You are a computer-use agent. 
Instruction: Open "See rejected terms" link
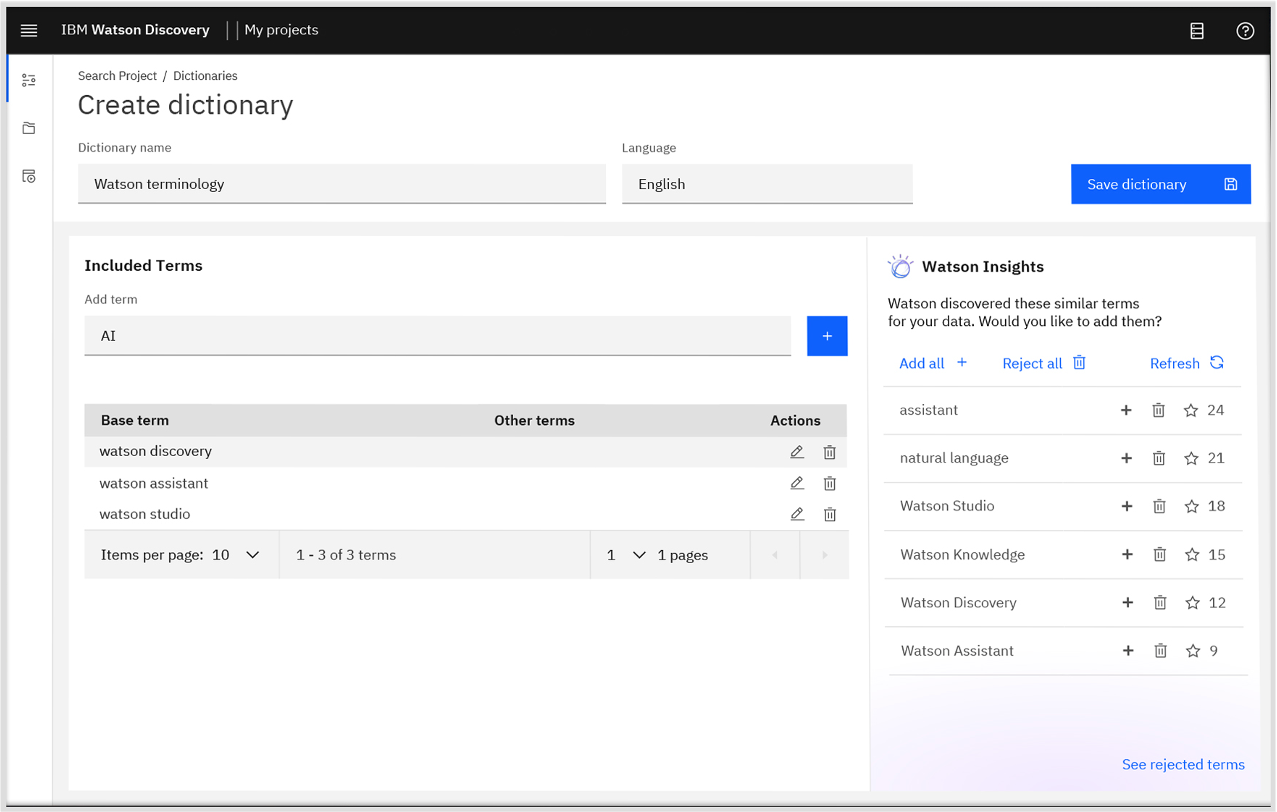[x=1183, y=764]
